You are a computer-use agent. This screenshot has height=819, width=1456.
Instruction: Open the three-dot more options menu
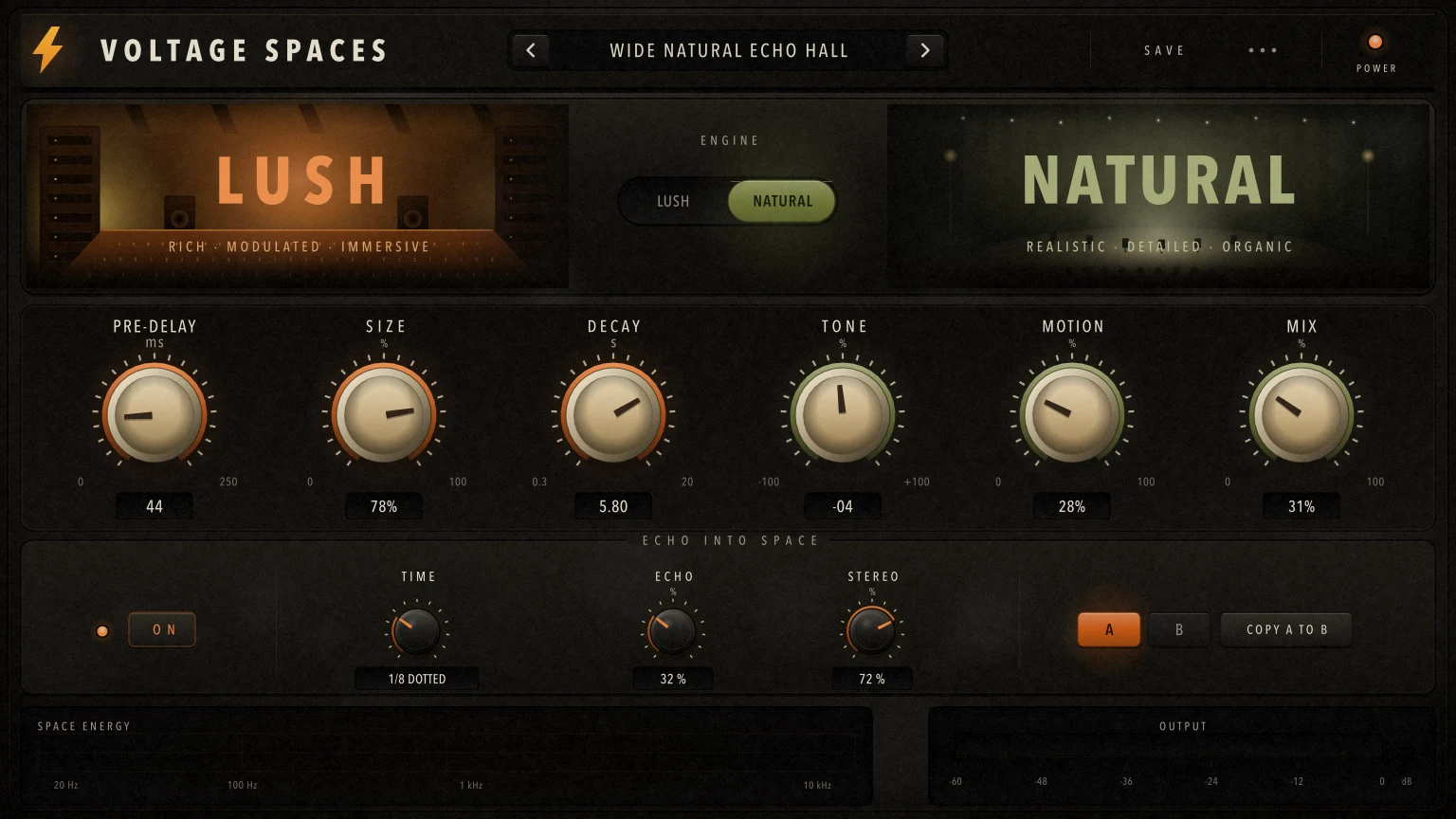pos(1263,50)
